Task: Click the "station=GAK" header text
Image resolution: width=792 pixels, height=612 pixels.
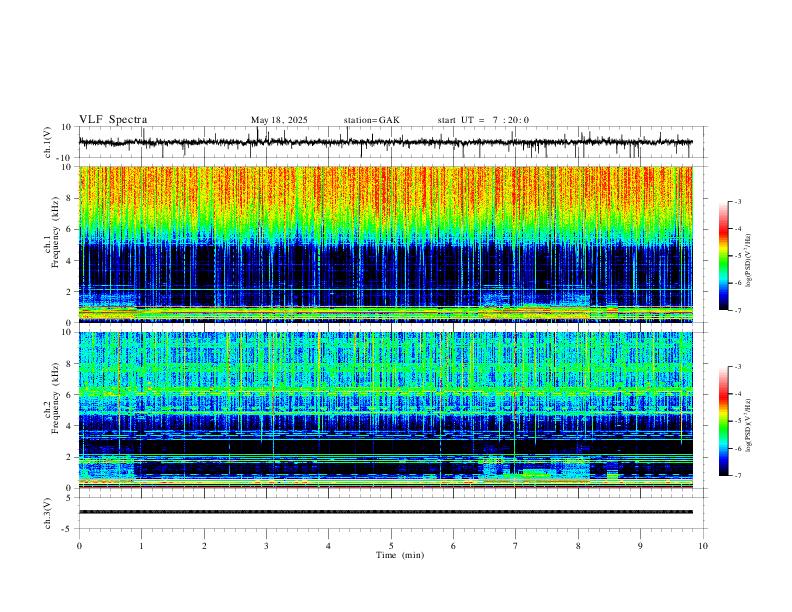Action: [371, 120]
